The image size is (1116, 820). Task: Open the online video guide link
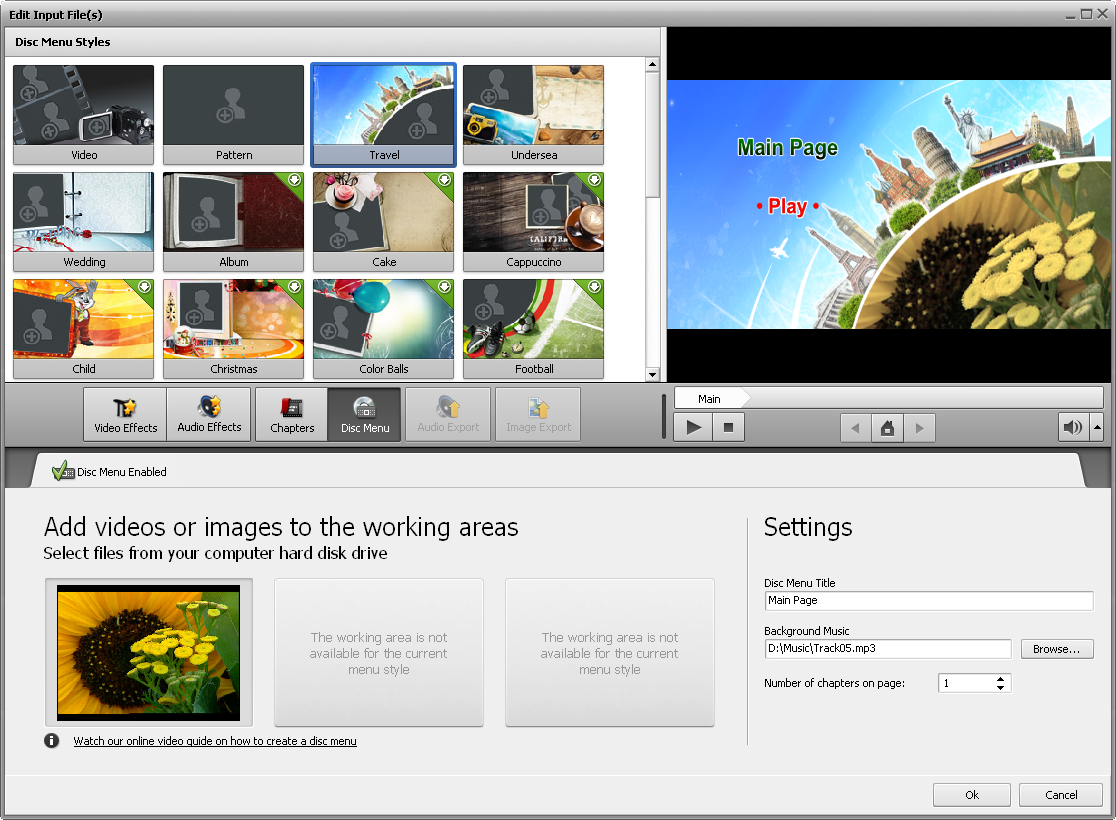pyautogui.click(x=215, y=741)
